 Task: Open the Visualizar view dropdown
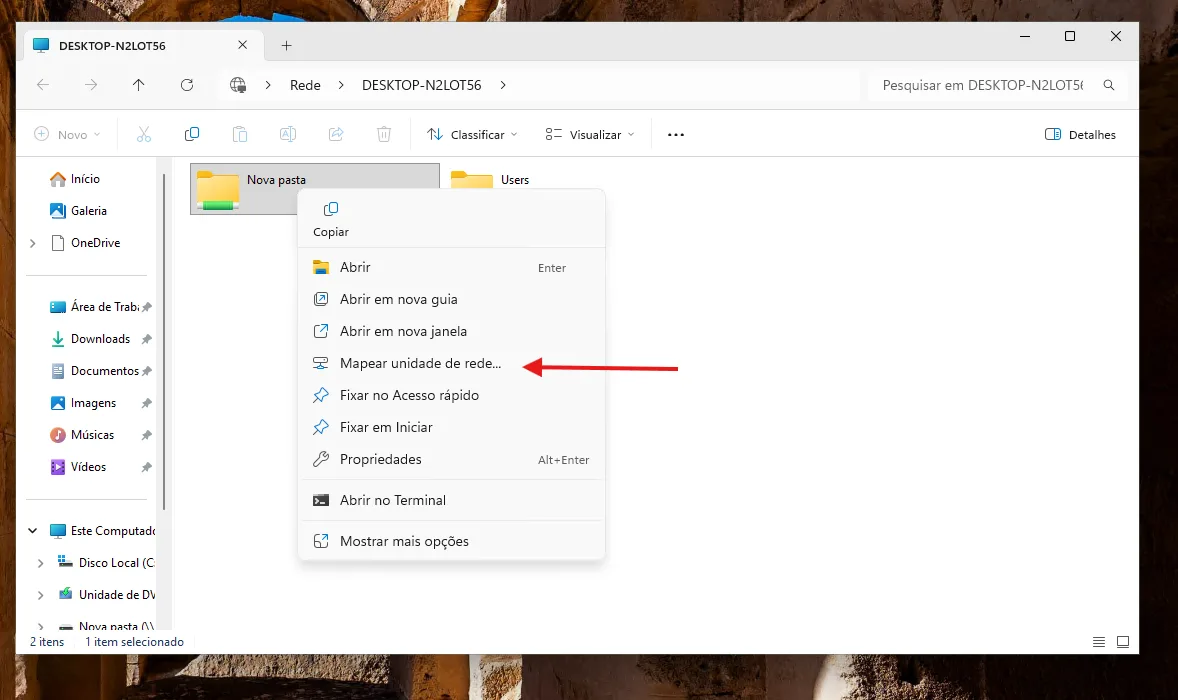(x=590, y=135)
